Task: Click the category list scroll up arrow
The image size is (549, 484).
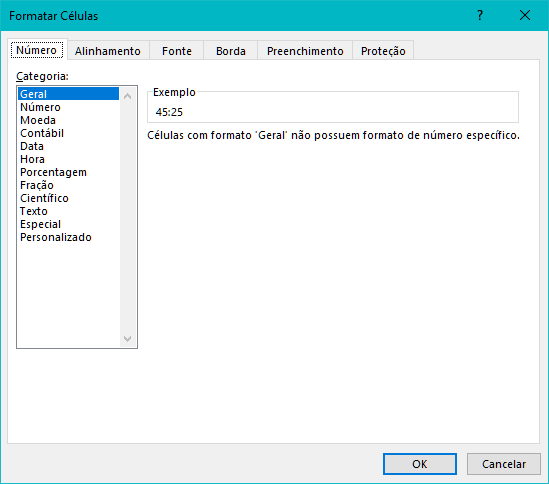Action: pos(128,96)
